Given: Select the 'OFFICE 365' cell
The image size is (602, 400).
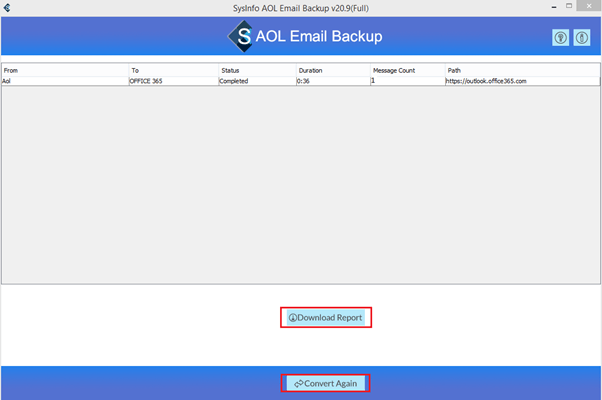Looking at the screenshot, I should (174, 81).
